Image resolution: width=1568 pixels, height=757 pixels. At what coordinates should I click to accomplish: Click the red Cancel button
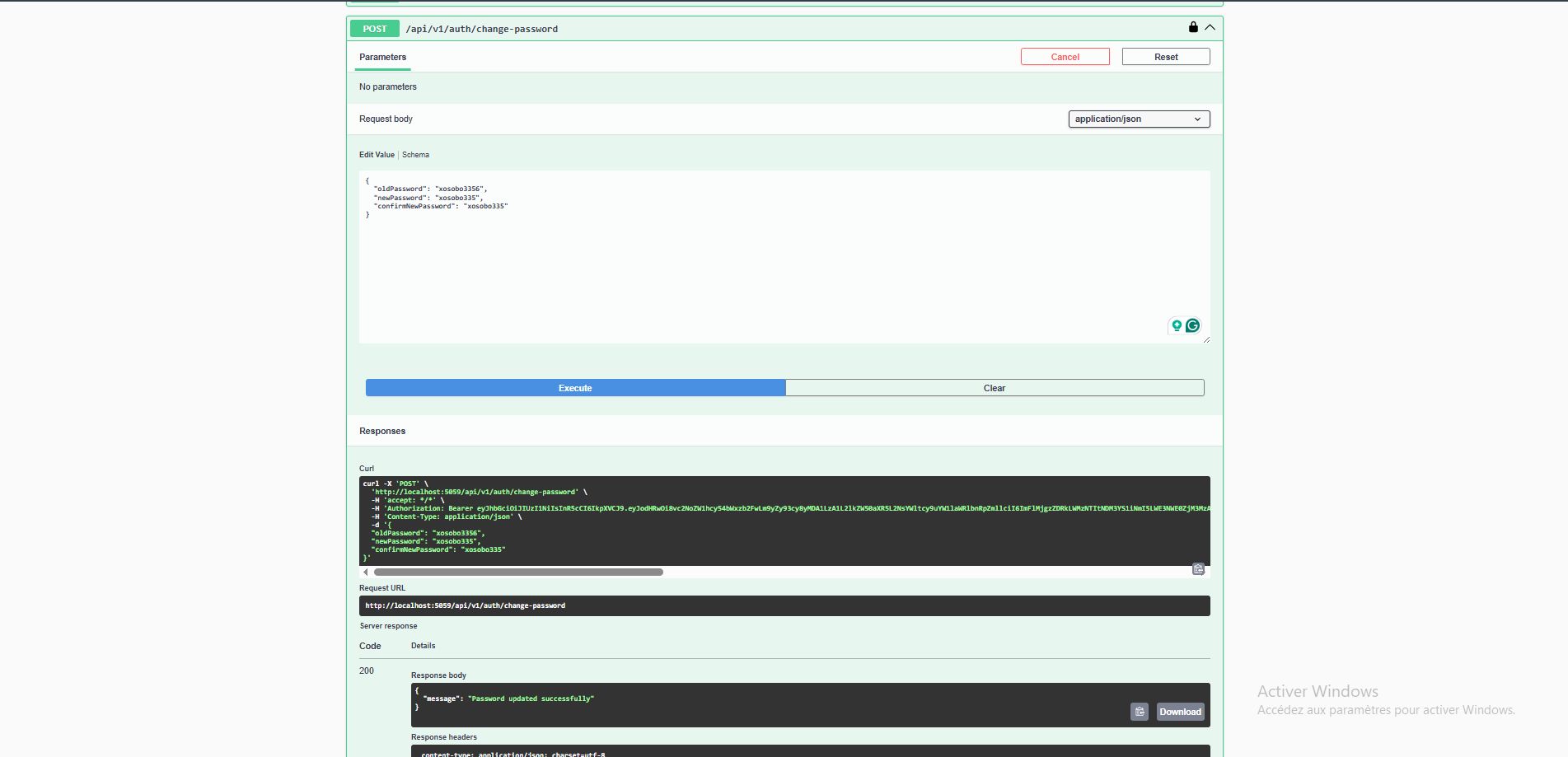point(1065,57)
